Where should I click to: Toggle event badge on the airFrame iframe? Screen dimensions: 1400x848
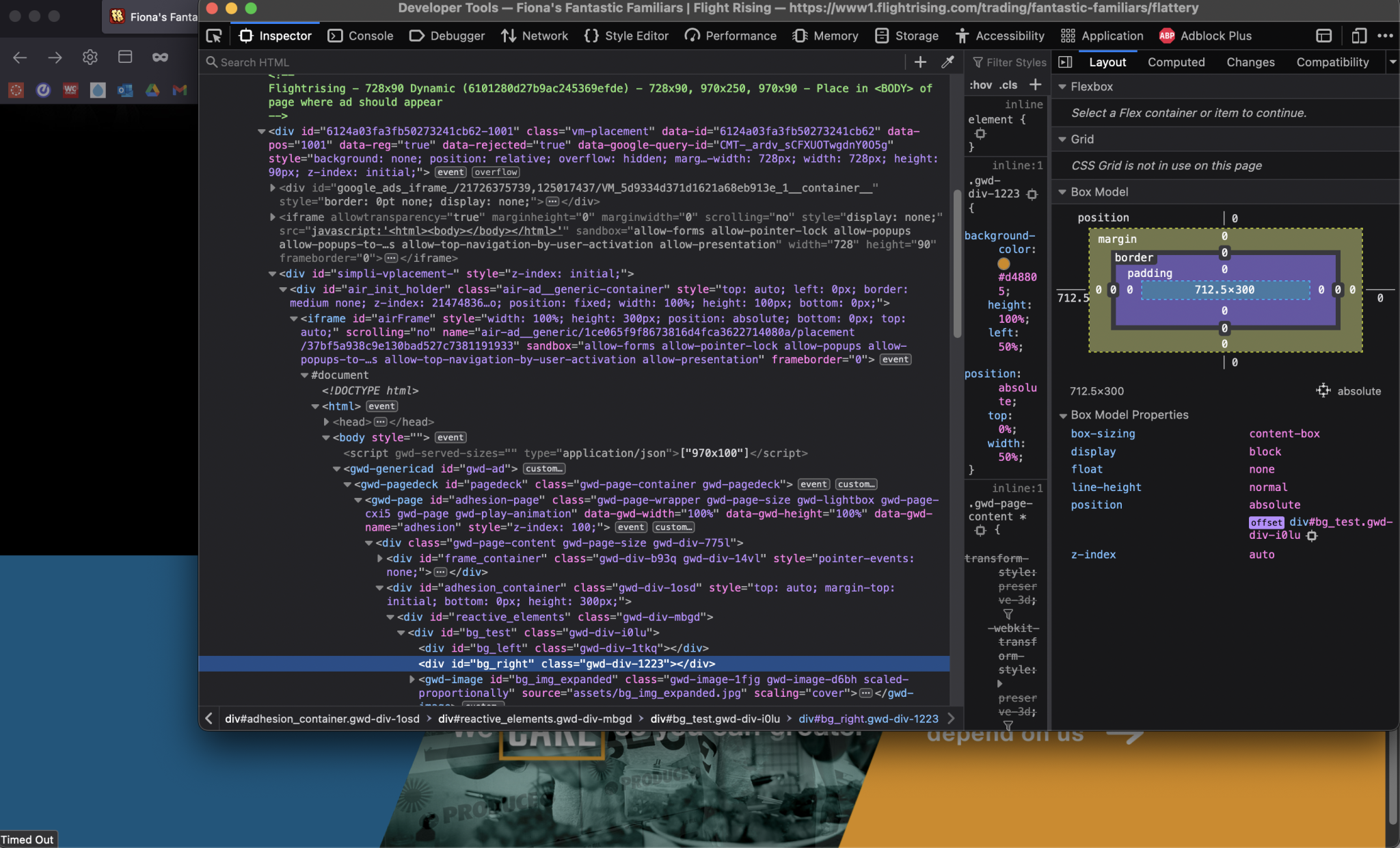coord(896,360)
